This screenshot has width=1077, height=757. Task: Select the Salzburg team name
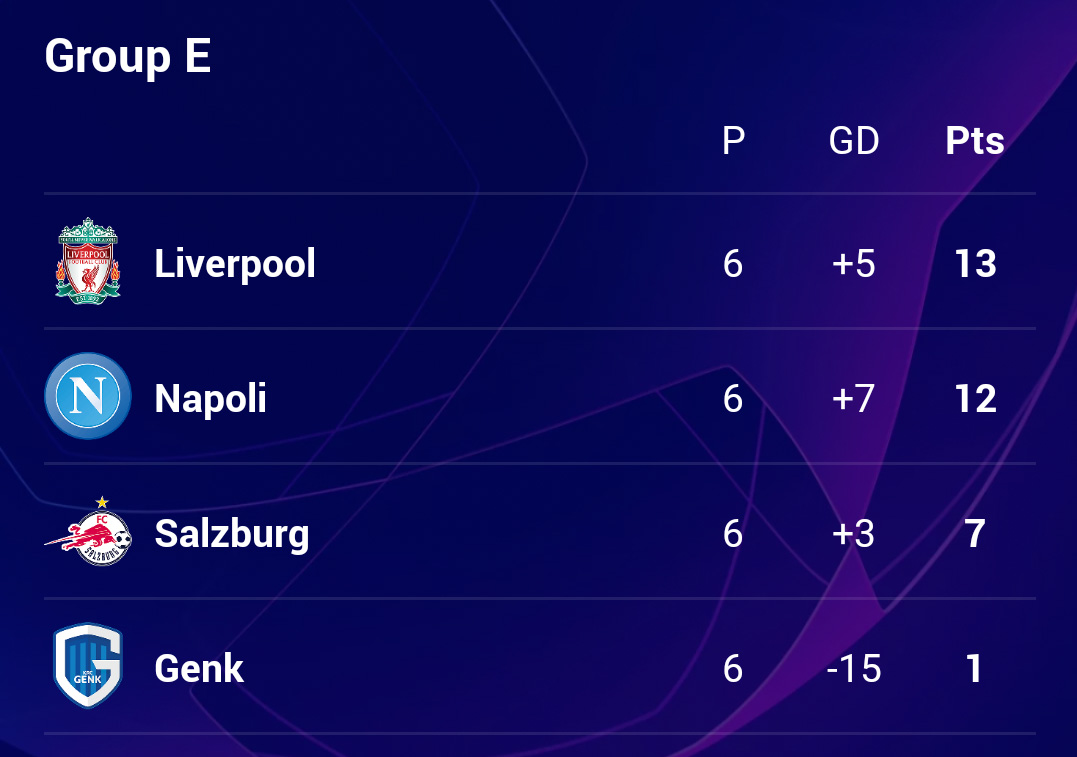click(x=231, y=534)
